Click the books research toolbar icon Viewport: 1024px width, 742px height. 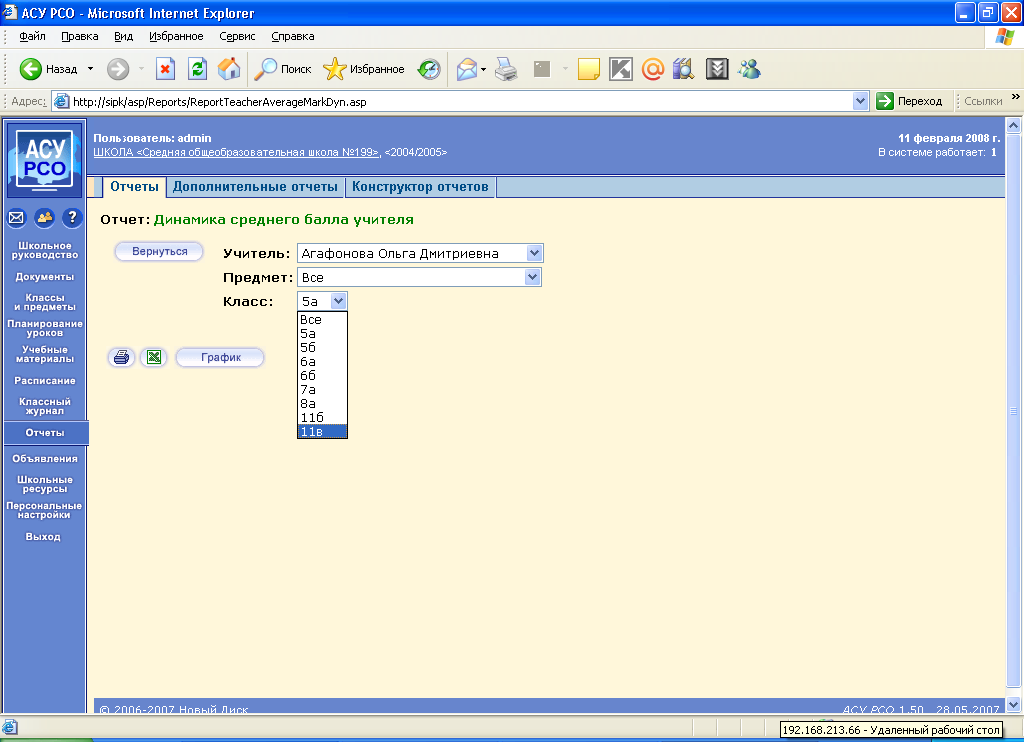click(x=683, y=69)
